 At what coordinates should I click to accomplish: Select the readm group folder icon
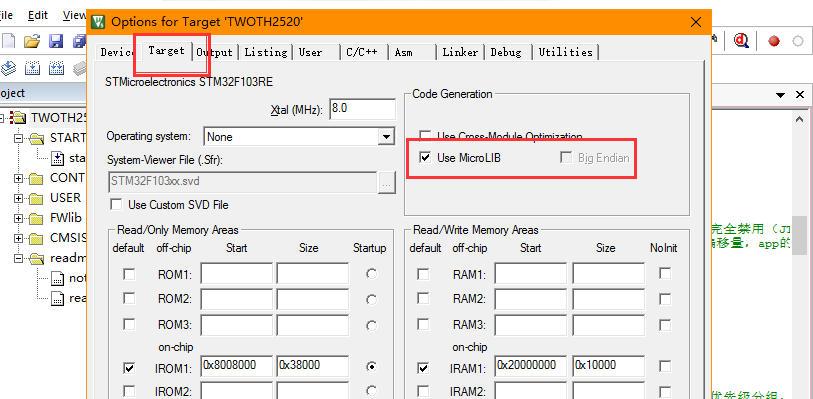(x=37, y=258)
